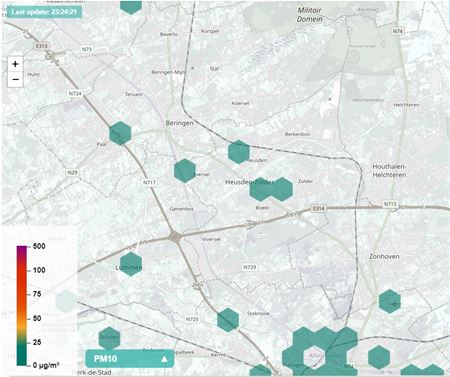Click the N715 road shield
This screenshot has height=377, width=450.
click(x=390, y=204)
